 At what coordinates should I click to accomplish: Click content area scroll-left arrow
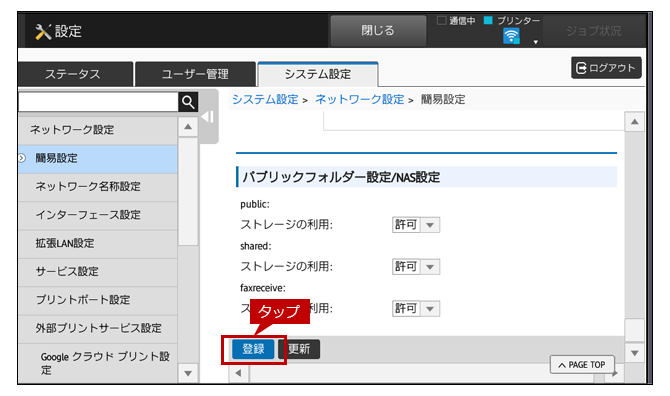pos(238,373)
